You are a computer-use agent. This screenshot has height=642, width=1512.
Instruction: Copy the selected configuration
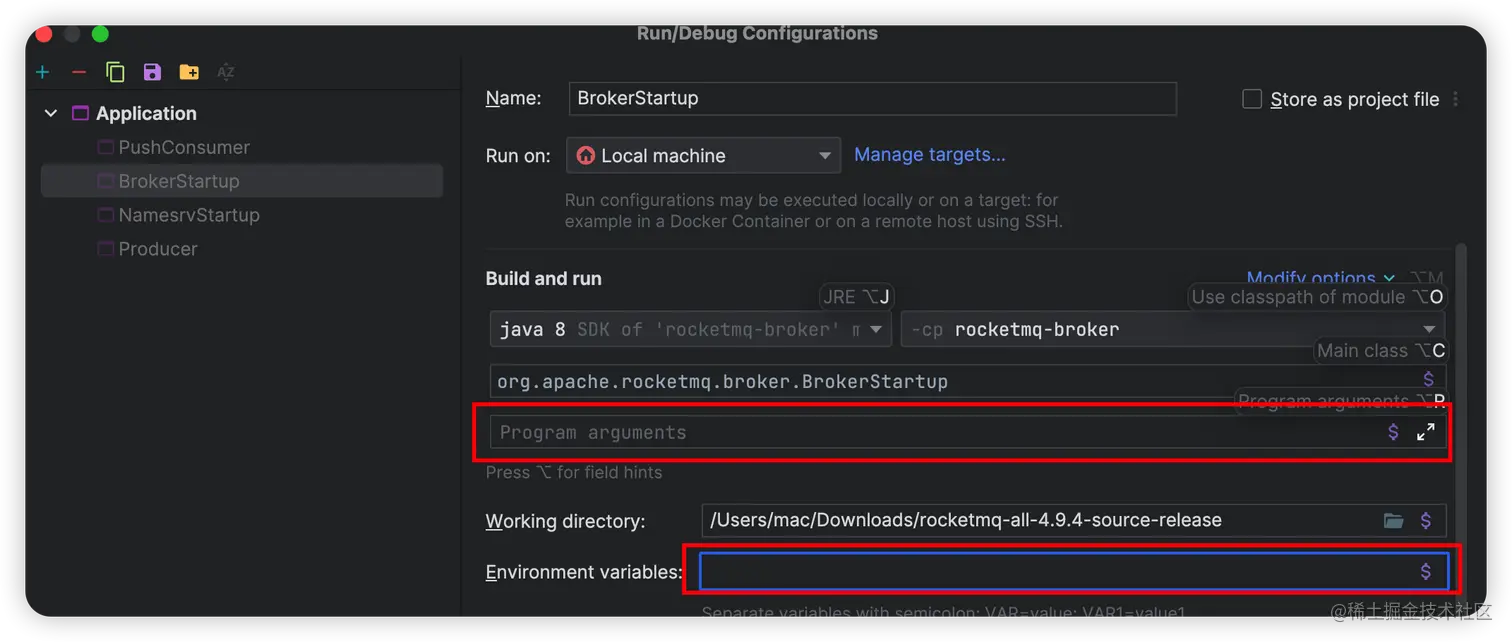pyautogui.click(x=115, y=72)
